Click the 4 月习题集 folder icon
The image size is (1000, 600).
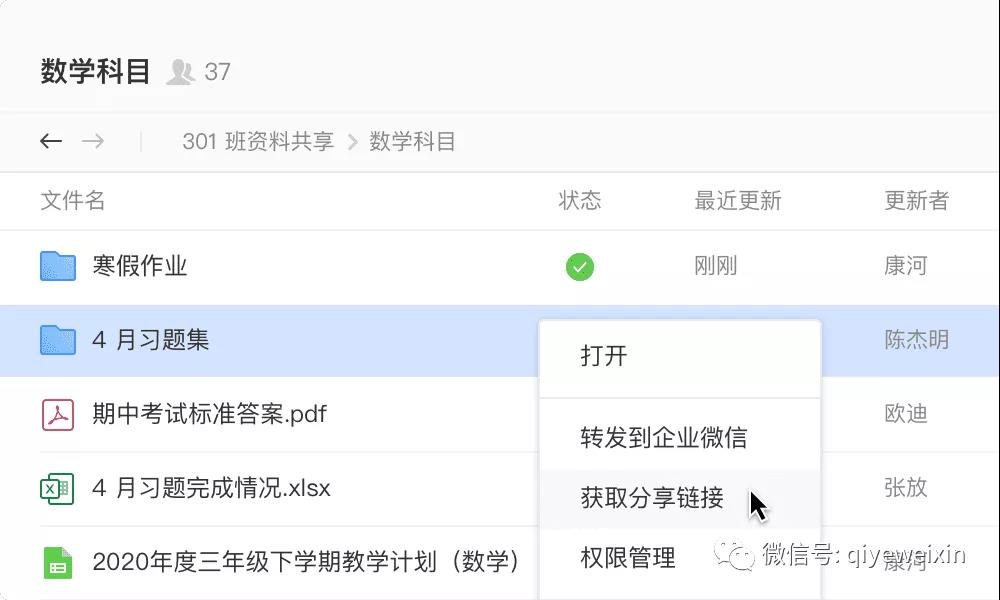click(58, 340)
